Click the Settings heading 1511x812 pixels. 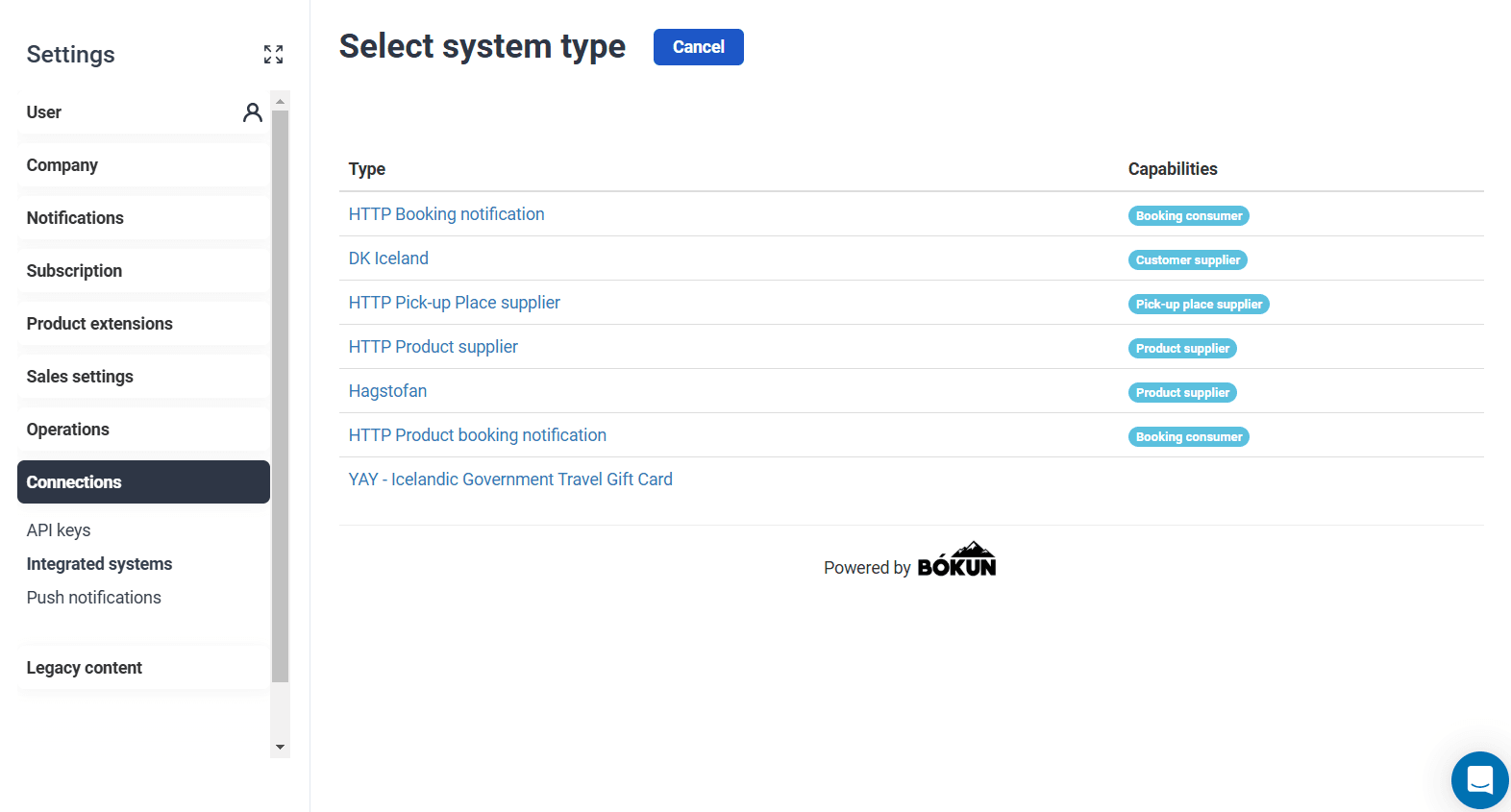pyautogui.click(x=71, y=55)
